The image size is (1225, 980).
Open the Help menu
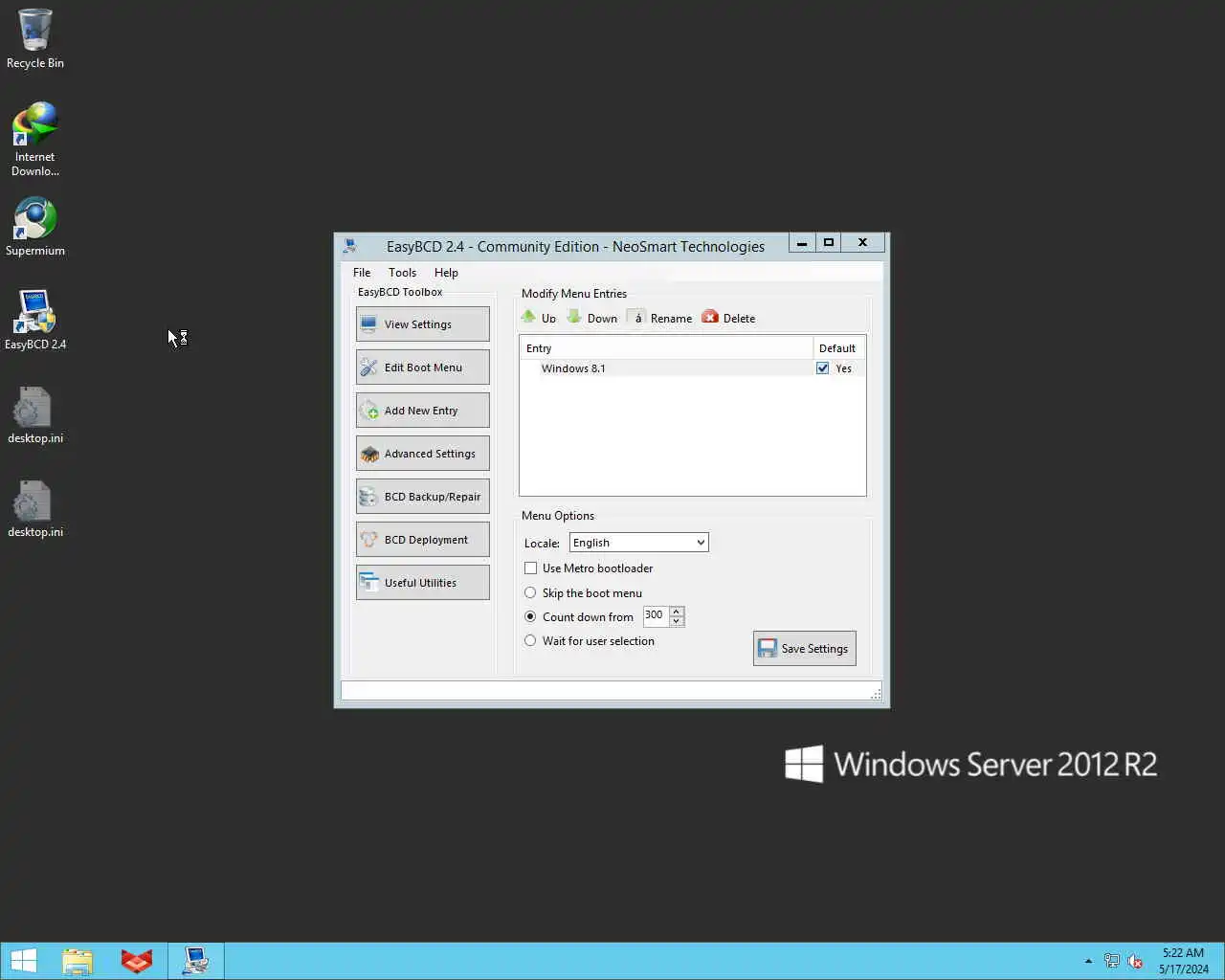pyautogui.click(x=446, y=273)
